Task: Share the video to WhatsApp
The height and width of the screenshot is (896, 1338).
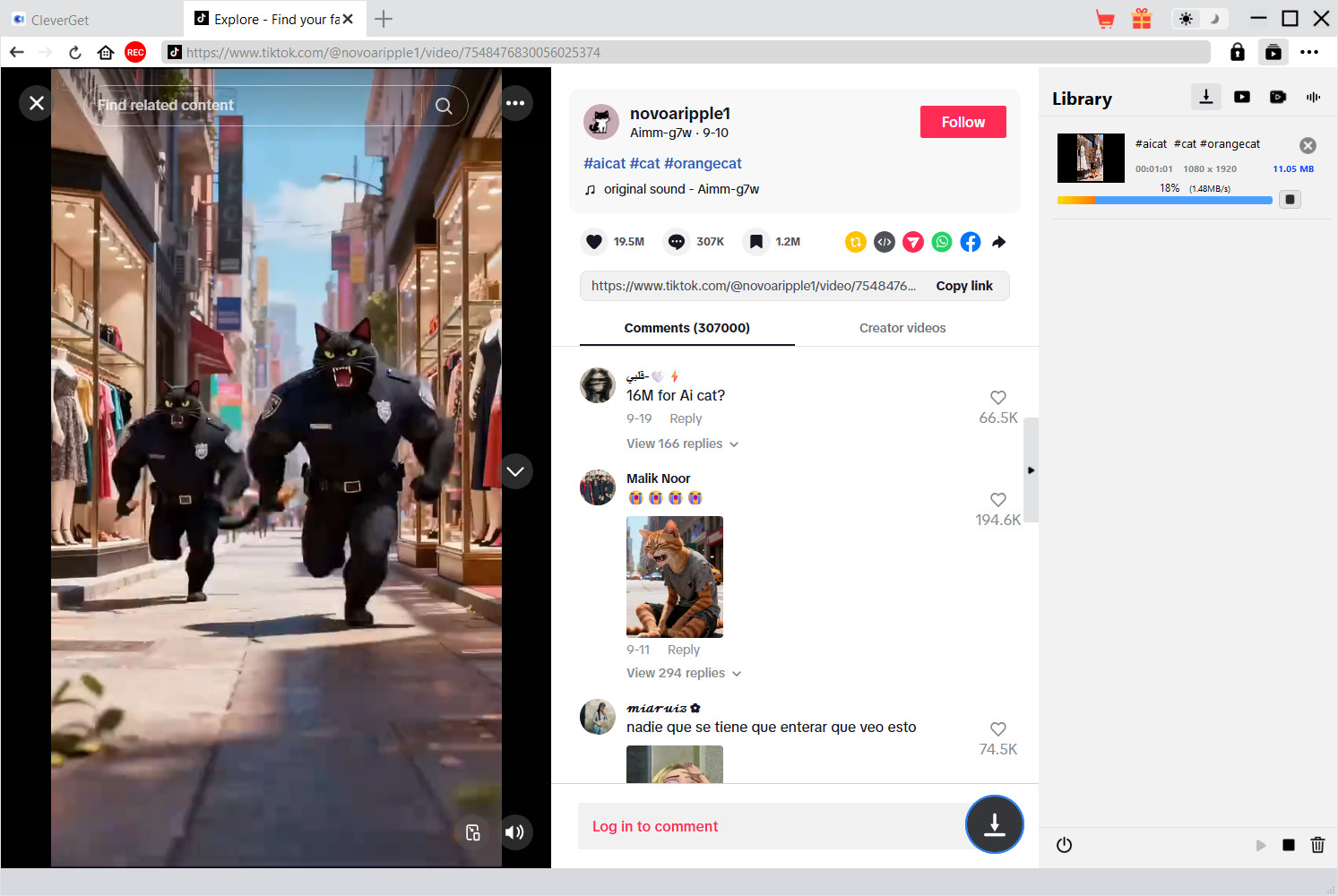Action: [x=941, y=241]
